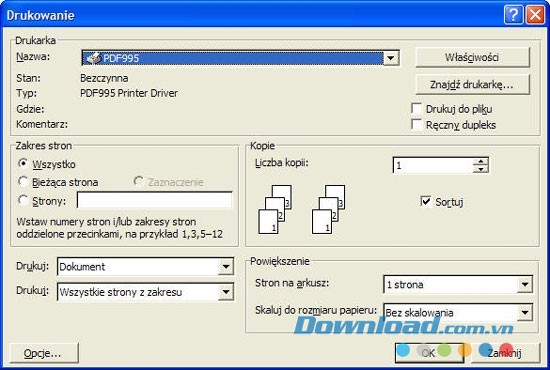Click the second collated pages icon
Screen dimensions: 550x370
(x=329, y=209)
